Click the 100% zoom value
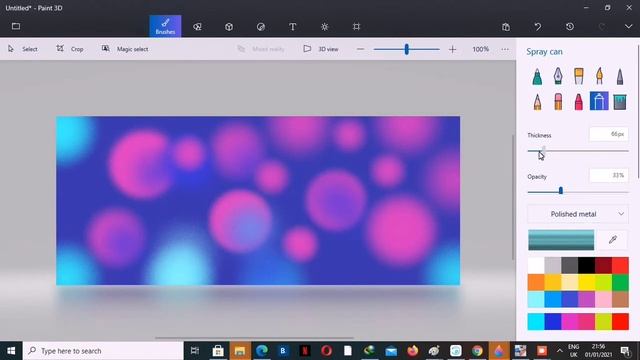The image size is (640, 360). [480, 49]
